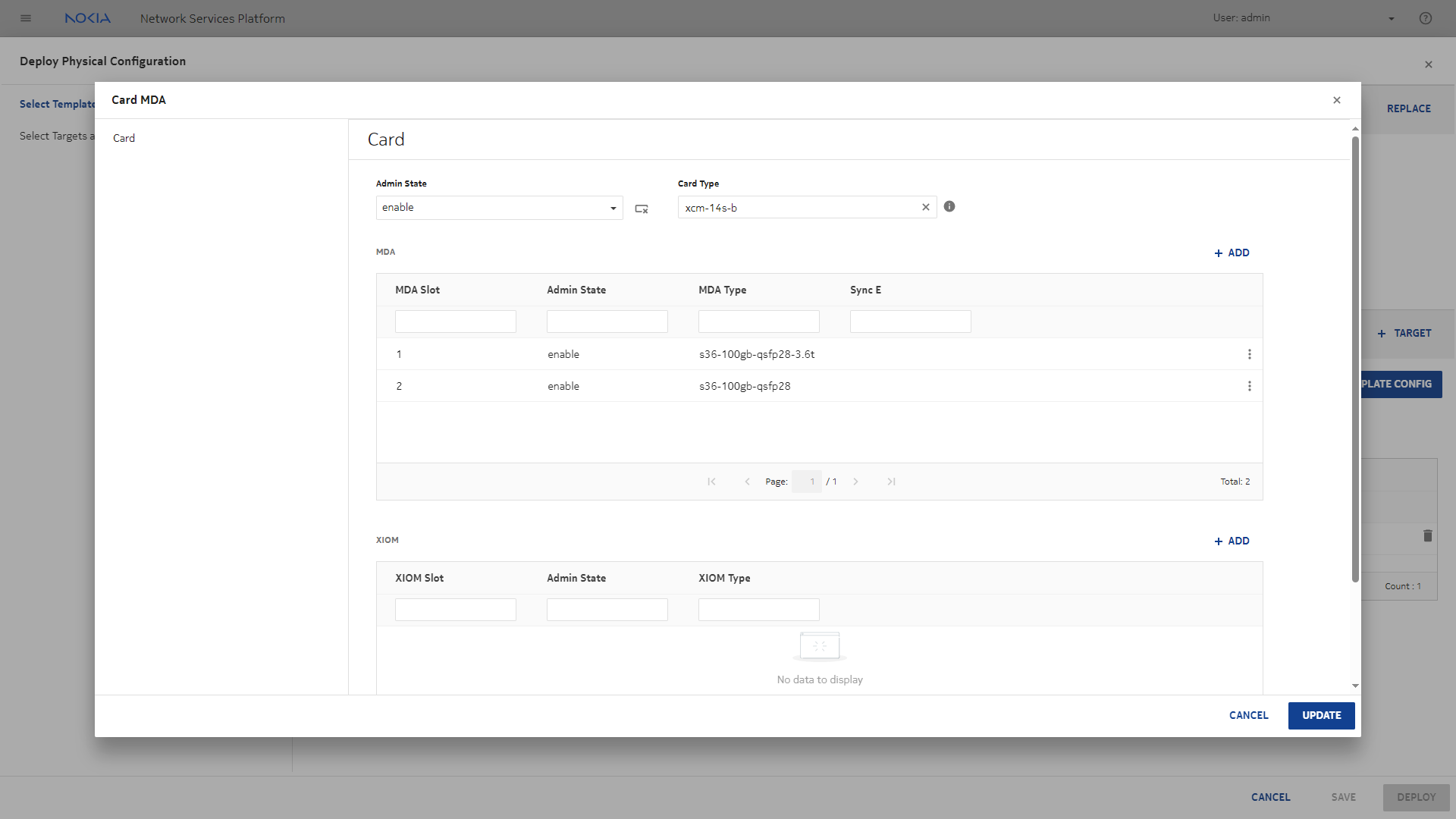Select Card in the left panel
Screen dimensions: 1456x819
coord(124,138)
